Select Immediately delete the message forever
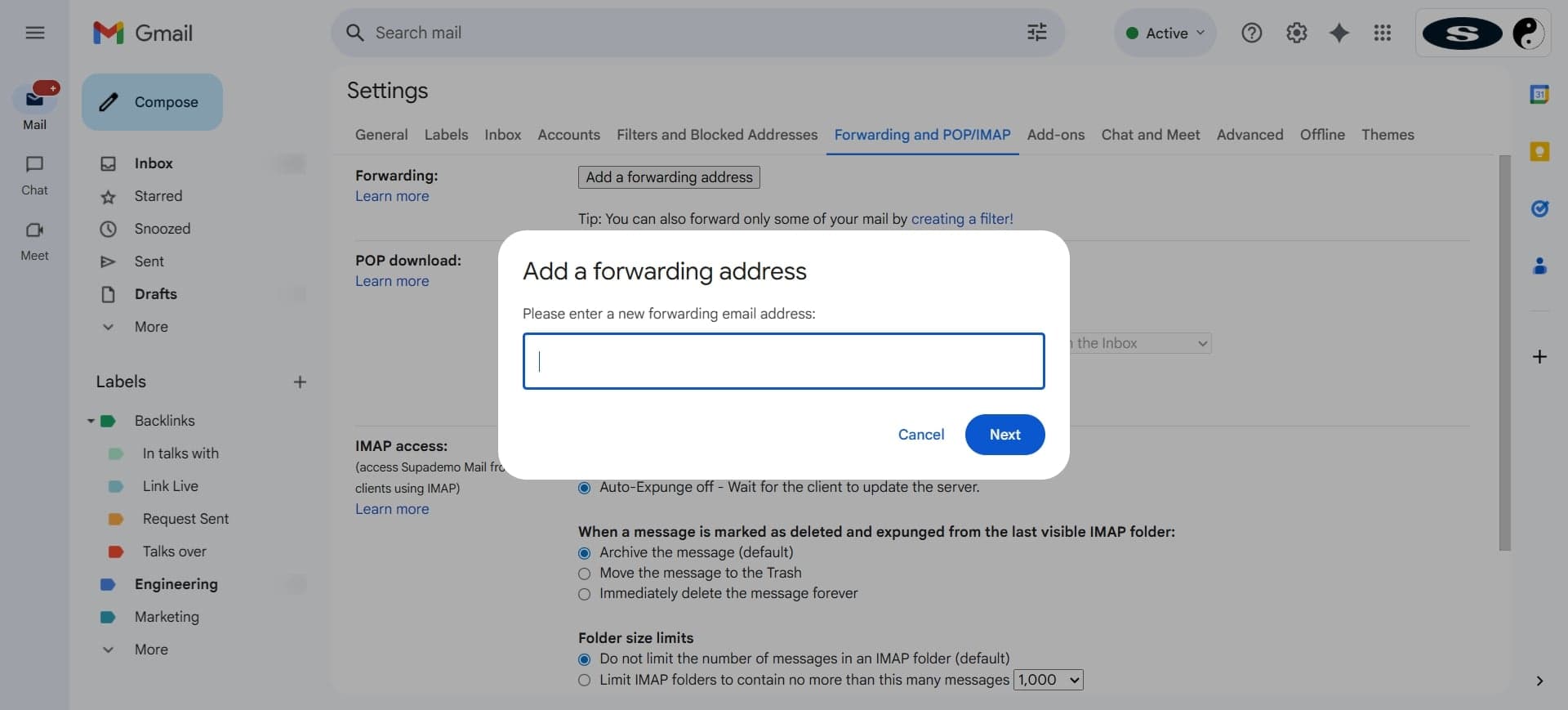The image size is (1568, 710). click(584, 594)
